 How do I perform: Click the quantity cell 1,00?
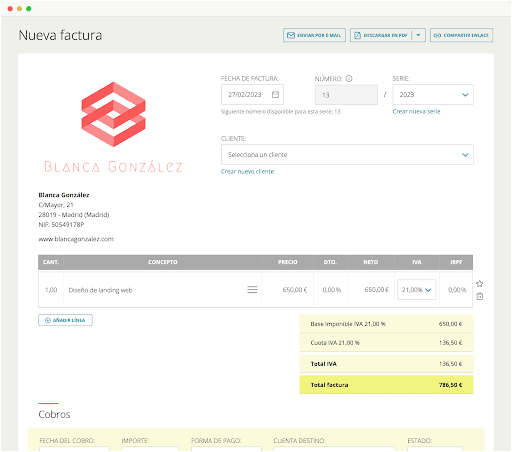[x=51, y=290]
